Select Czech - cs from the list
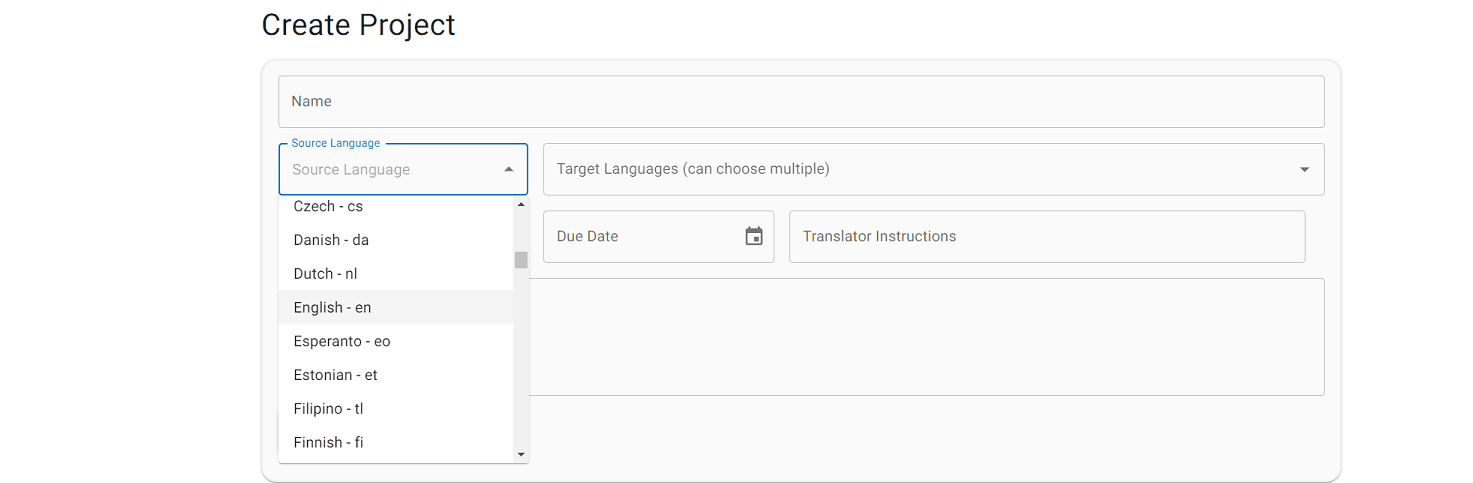This screenshot has height=483, width=1473. (396, 206)
